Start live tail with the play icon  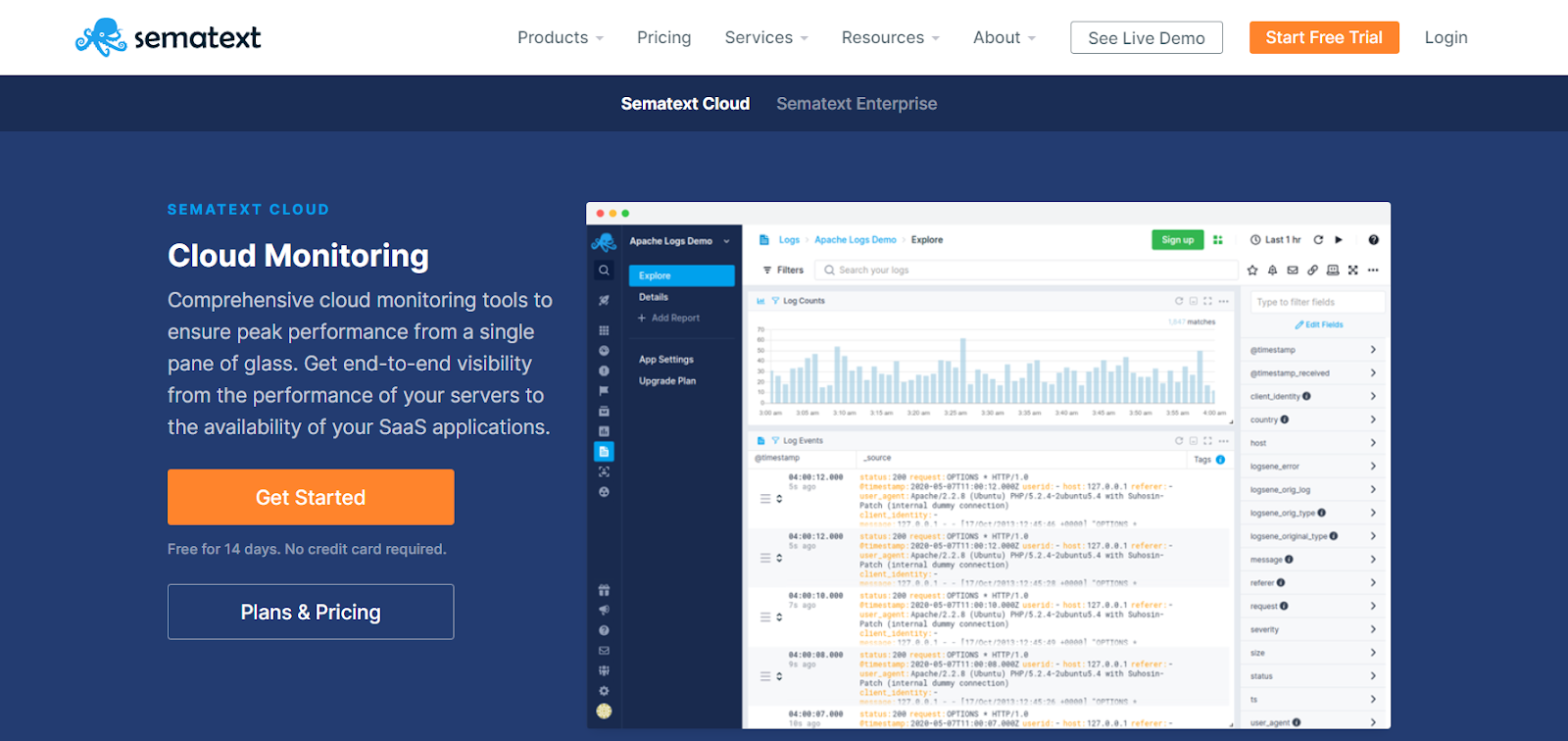point(1339,240)
